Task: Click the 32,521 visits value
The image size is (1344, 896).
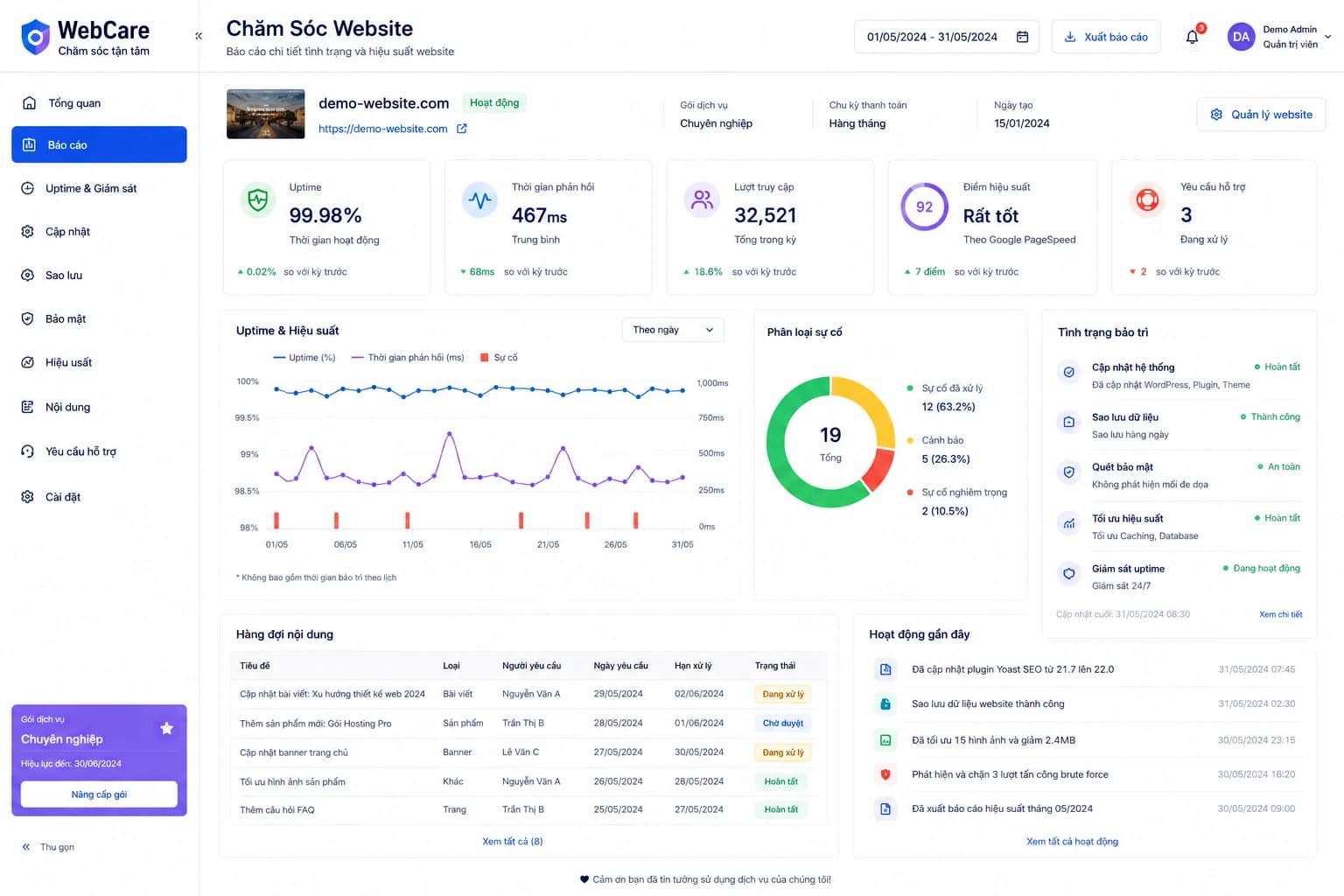Action: pos(766,215)
